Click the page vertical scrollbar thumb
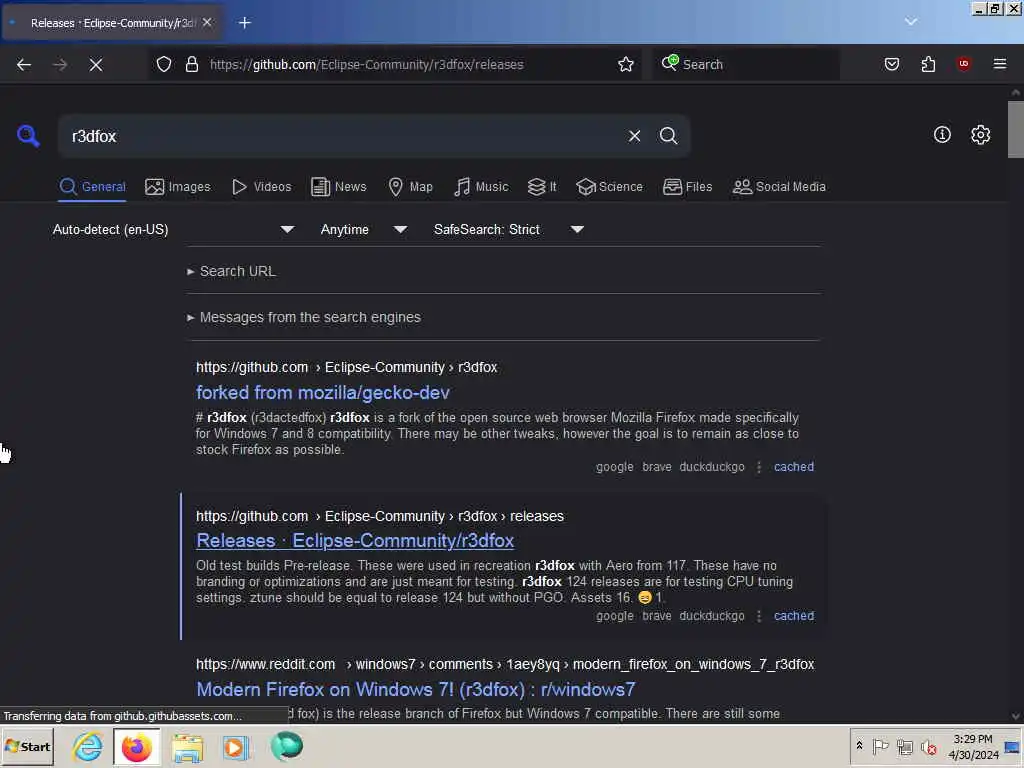Screen dimensions: 1024x768 tap(1015, 129)
